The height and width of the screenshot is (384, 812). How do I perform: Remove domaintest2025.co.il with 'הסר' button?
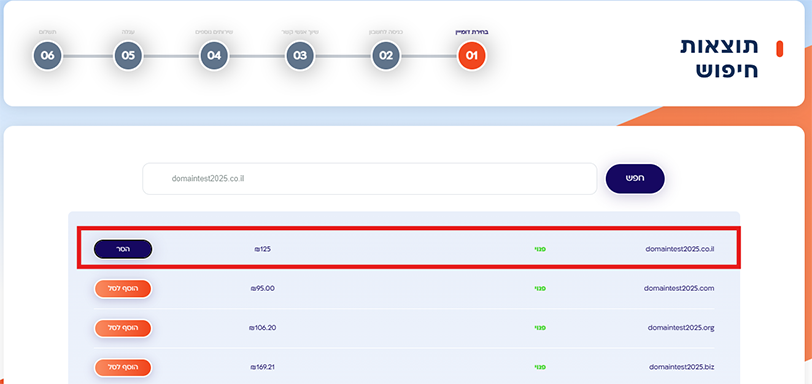click(x=123, y=249)
